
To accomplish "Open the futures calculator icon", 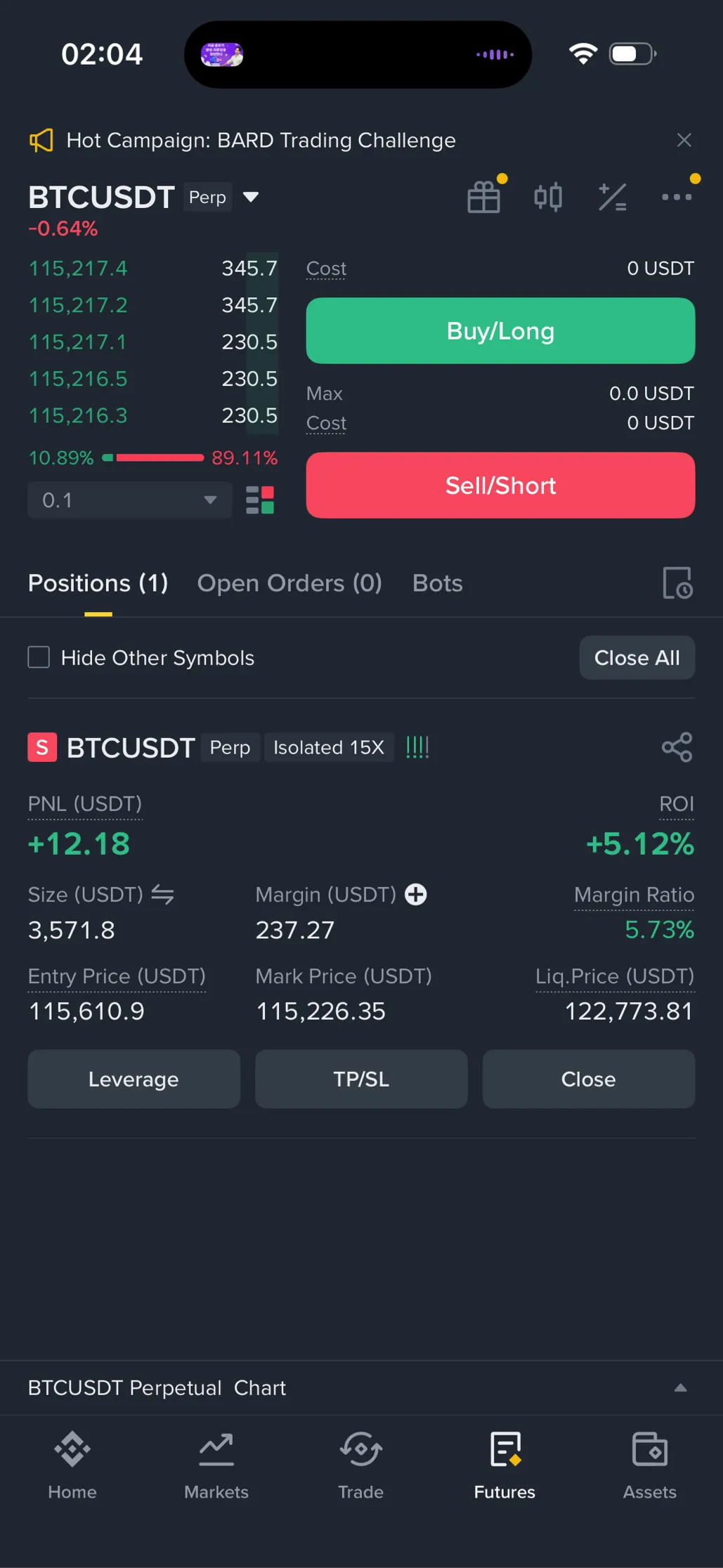I will click(x=612, y=197).
